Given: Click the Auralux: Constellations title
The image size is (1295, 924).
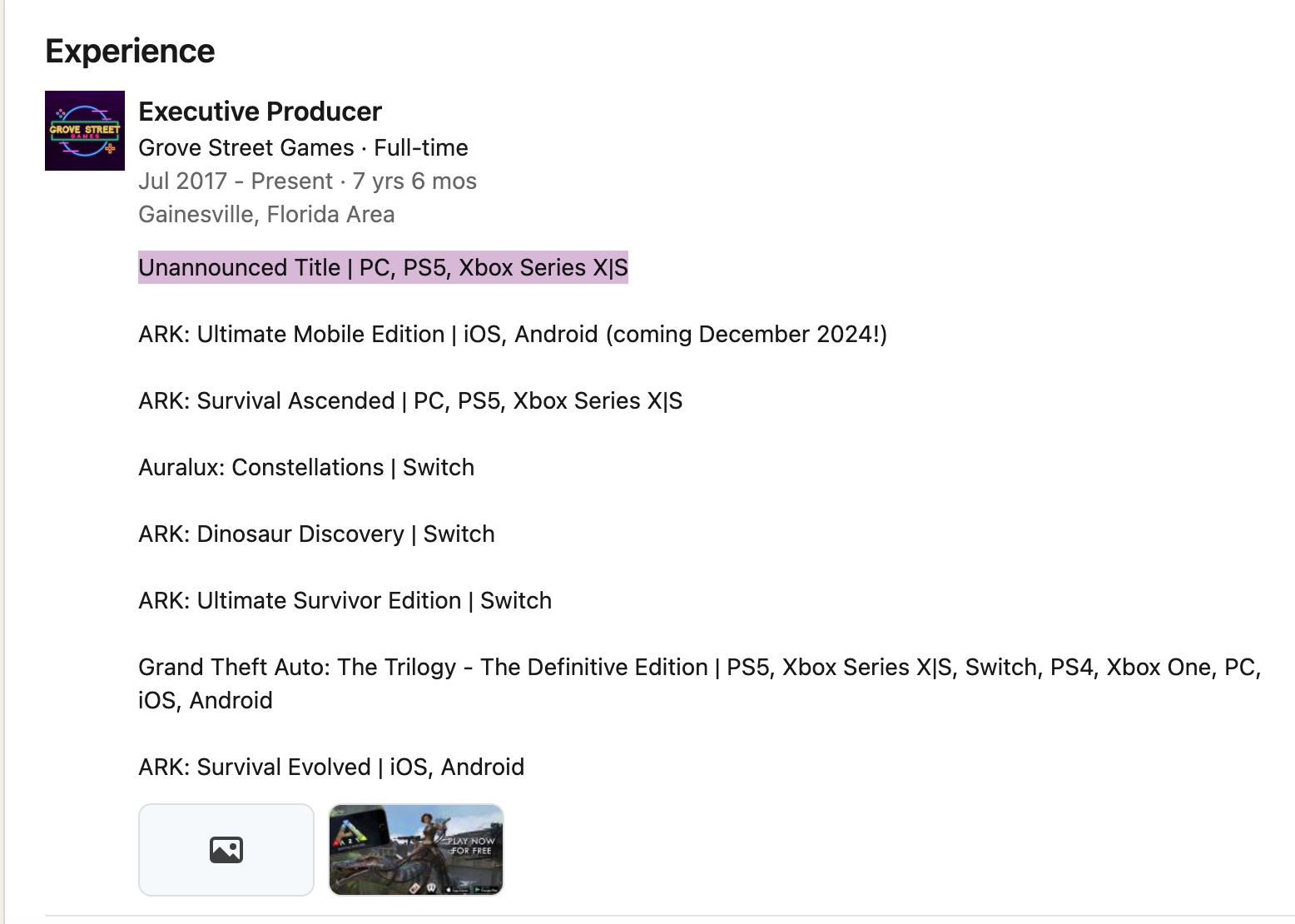Looking at the screenshot, I should point(305,467).
